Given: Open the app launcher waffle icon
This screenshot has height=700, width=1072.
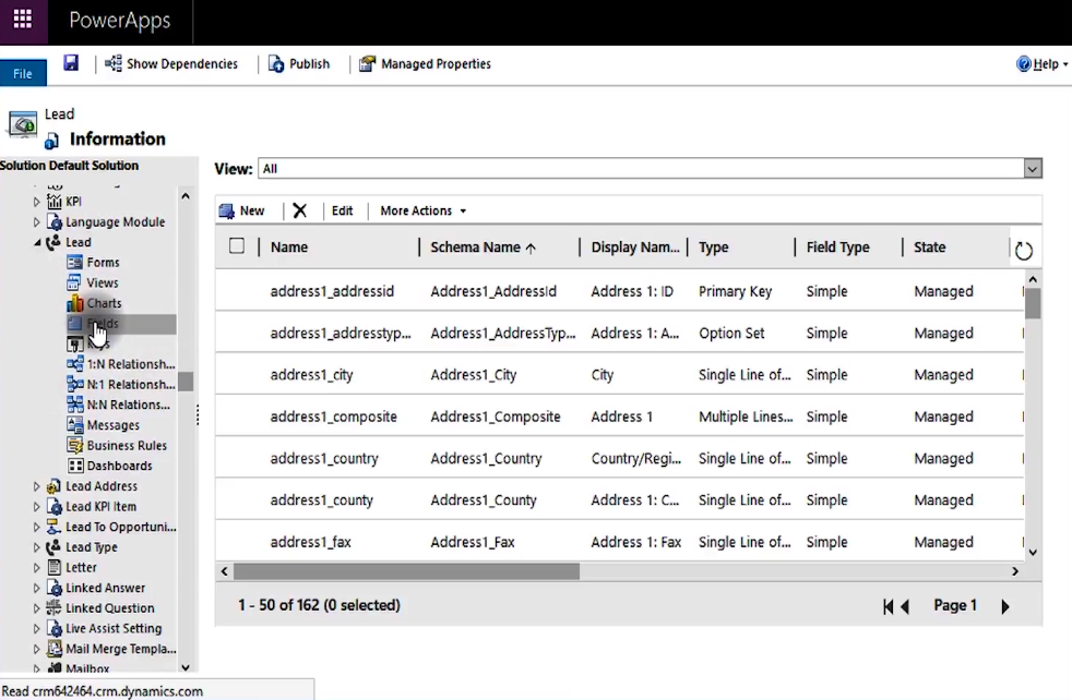Looking at the screenshot, I should 23,19.
